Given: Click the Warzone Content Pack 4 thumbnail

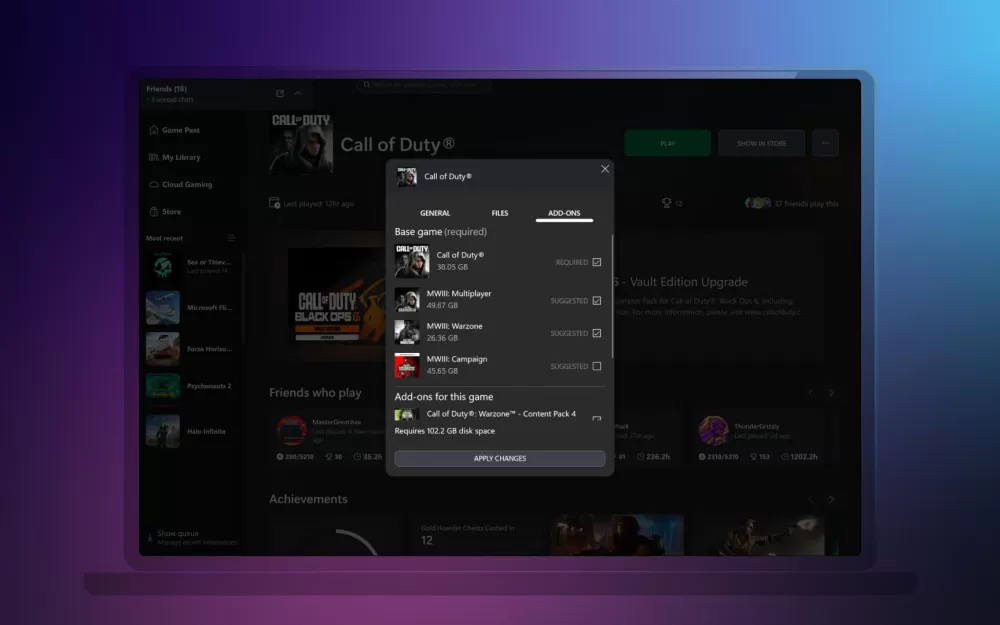Looking at the screenshot, I should [407, 415].
